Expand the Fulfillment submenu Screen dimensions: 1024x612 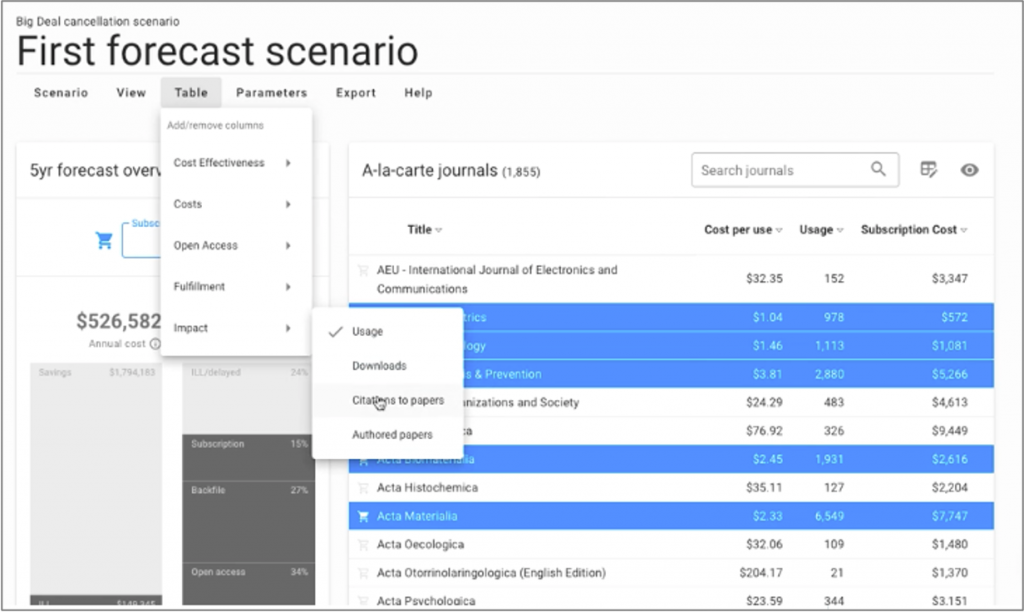click(236, 286)
